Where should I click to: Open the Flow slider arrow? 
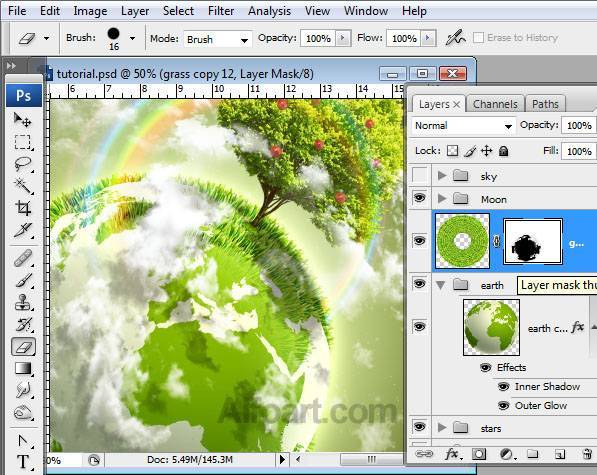pyautogui.click(x=428, y=38)
